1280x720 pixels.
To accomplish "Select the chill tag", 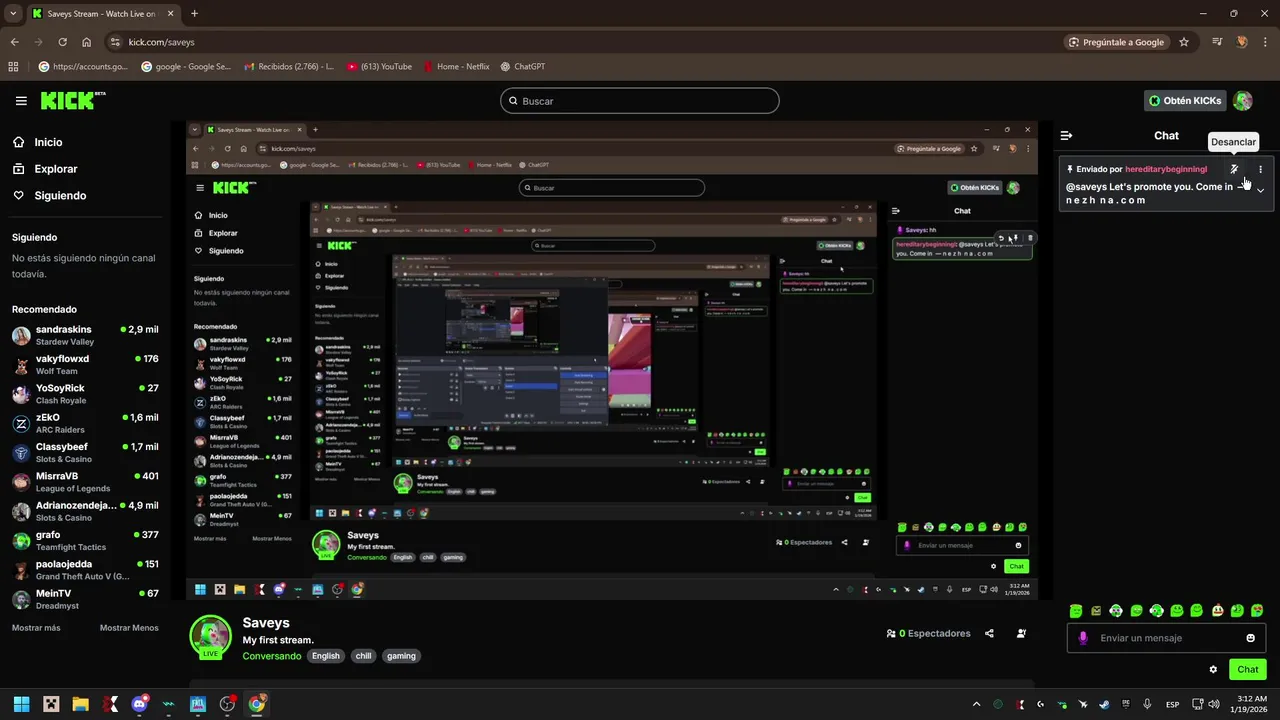I will [363, 656].
